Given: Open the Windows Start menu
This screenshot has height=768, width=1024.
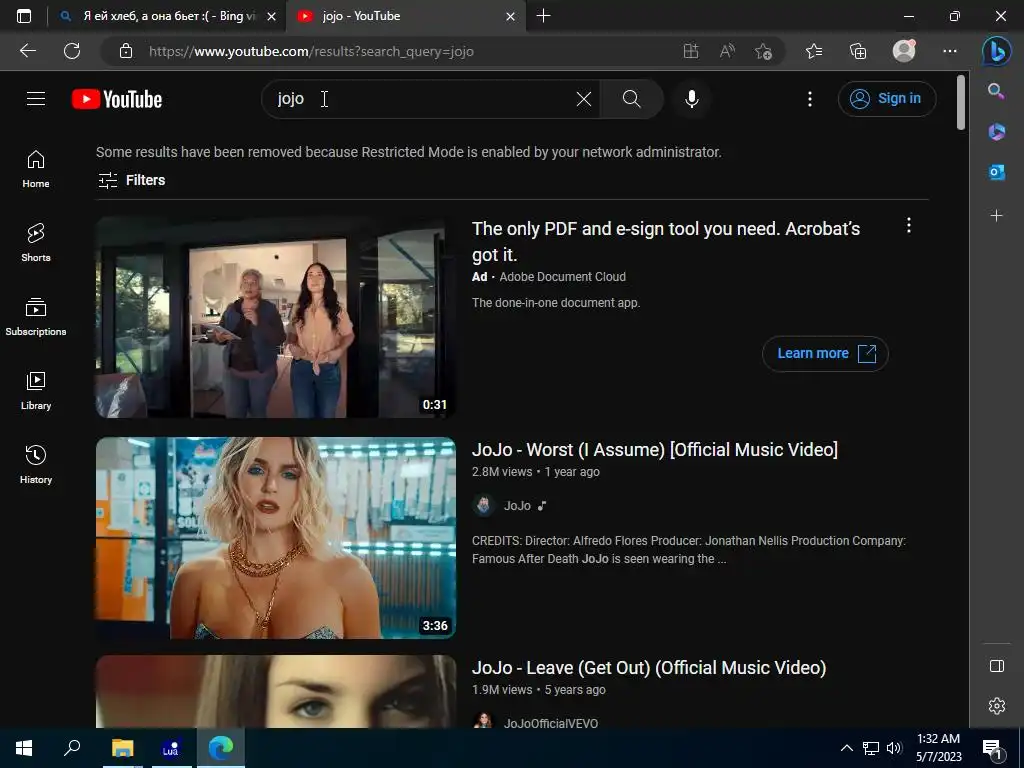Looking at the screenshot, I should [24, 748].
